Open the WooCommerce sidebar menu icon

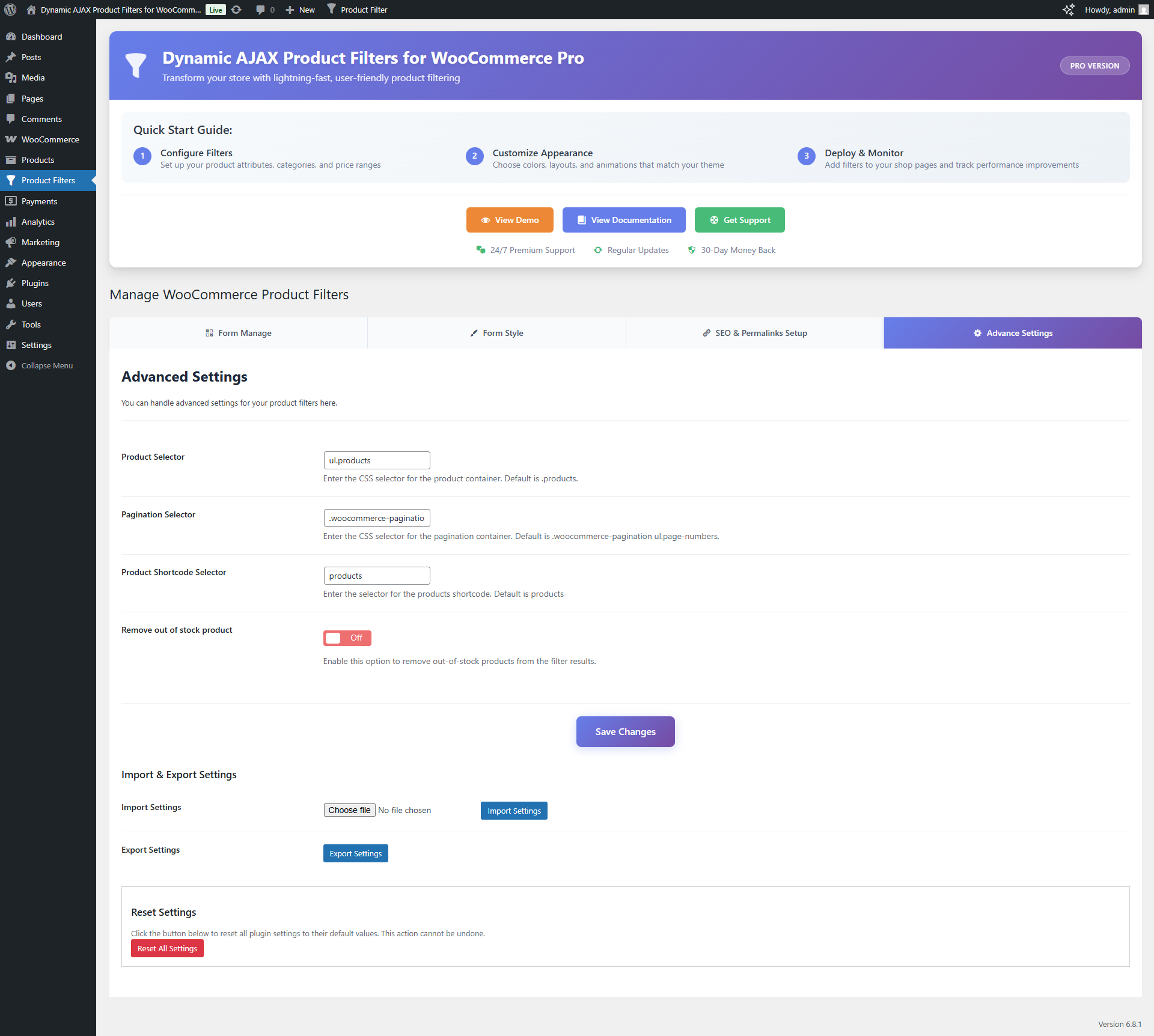(11, 139)
